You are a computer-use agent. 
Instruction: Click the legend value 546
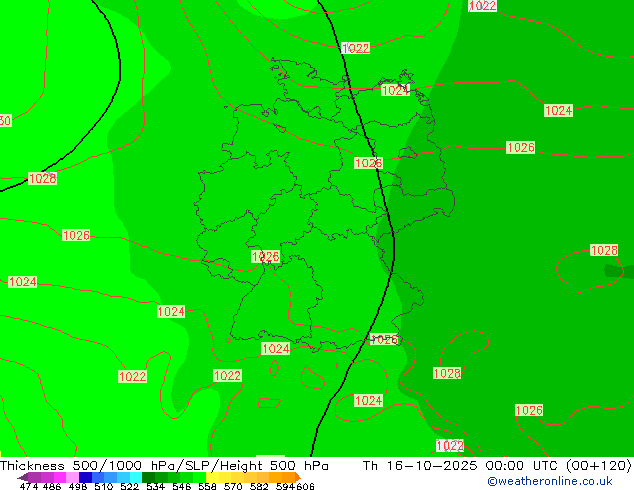(x=182, y=486)
